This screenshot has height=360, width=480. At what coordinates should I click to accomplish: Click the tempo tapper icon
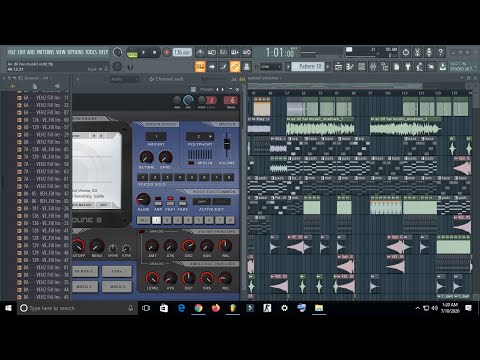420,67
